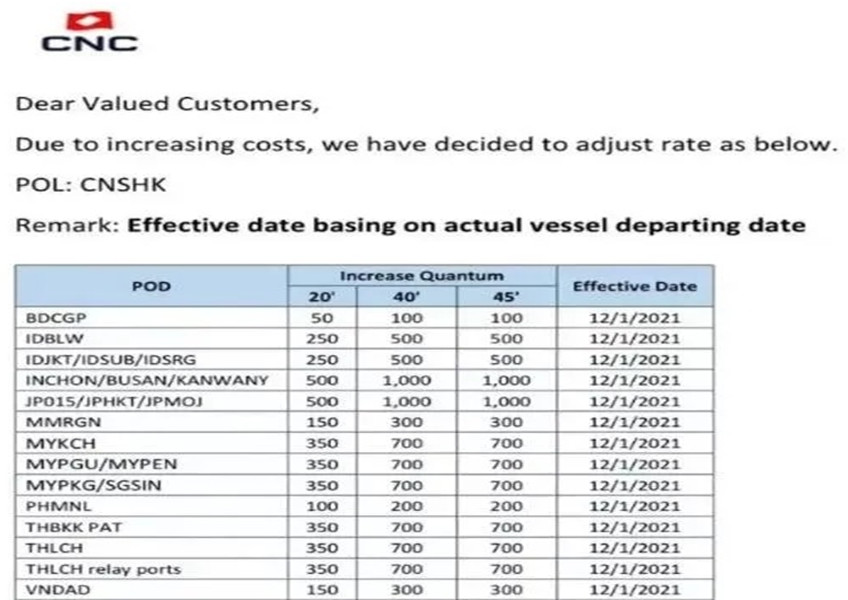The image size is (848, 600).
Task: Click the THBKK PAT cell
Action: (67, 527)
